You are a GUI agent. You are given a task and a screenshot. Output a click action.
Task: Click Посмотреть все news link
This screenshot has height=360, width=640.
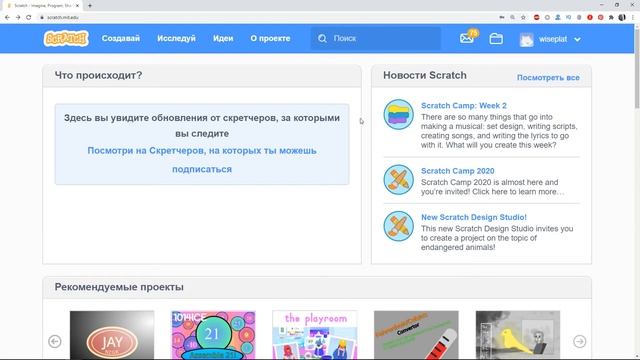548,78
